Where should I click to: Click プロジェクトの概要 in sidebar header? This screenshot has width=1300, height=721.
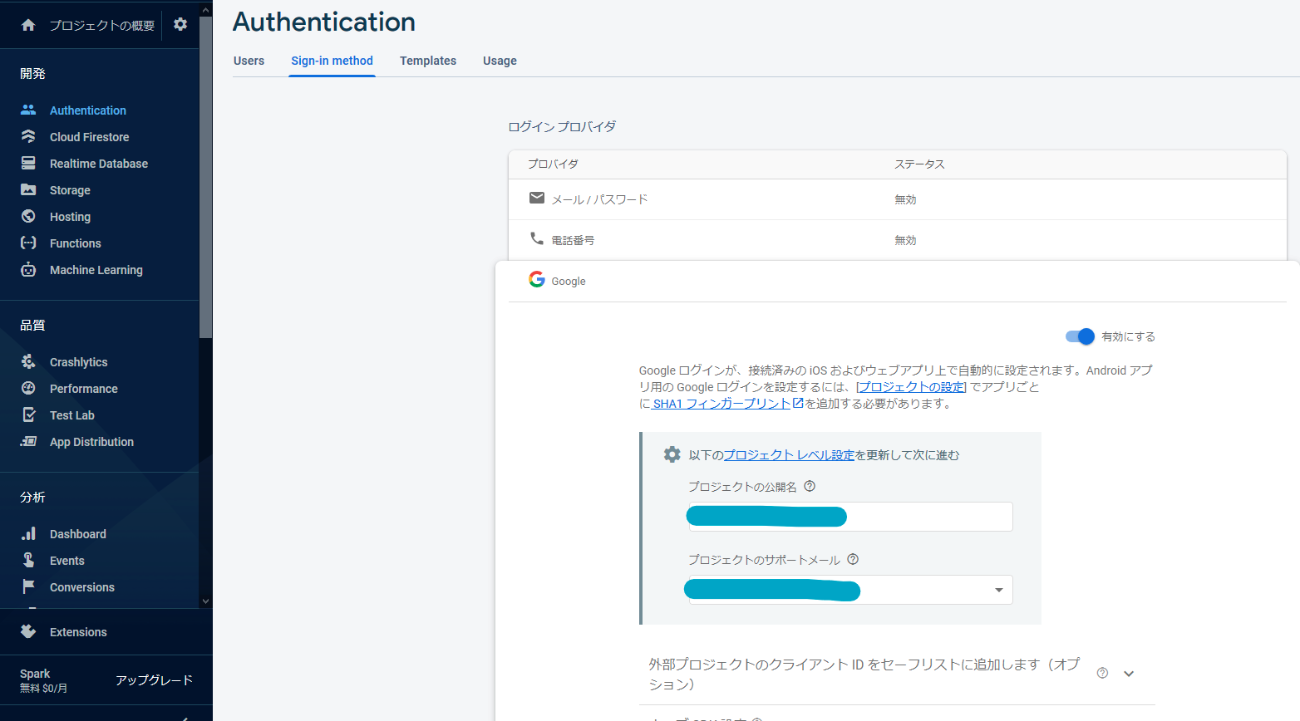(102, 25)
